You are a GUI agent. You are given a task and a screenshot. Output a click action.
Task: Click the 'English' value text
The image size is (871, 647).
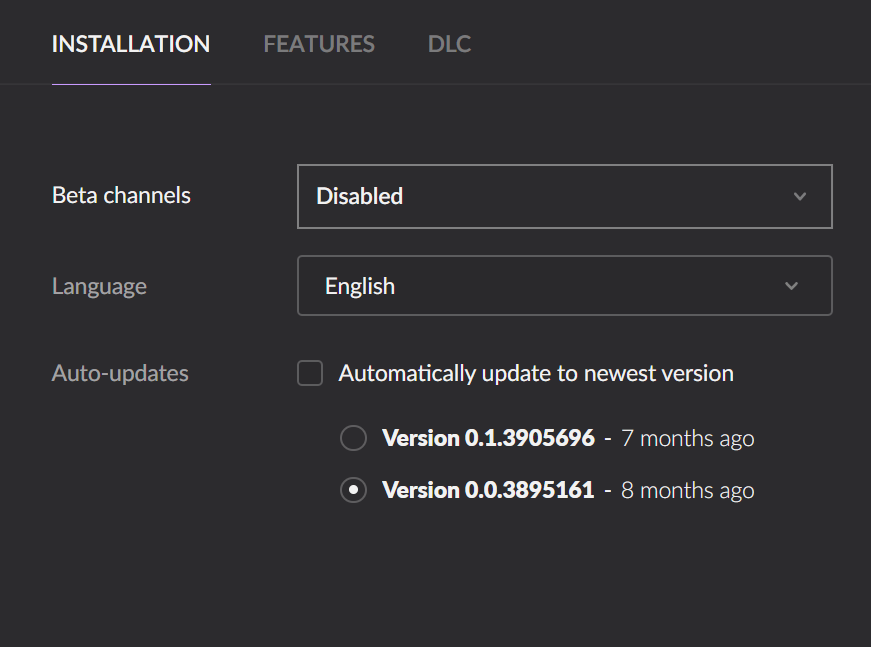point(360,287)
